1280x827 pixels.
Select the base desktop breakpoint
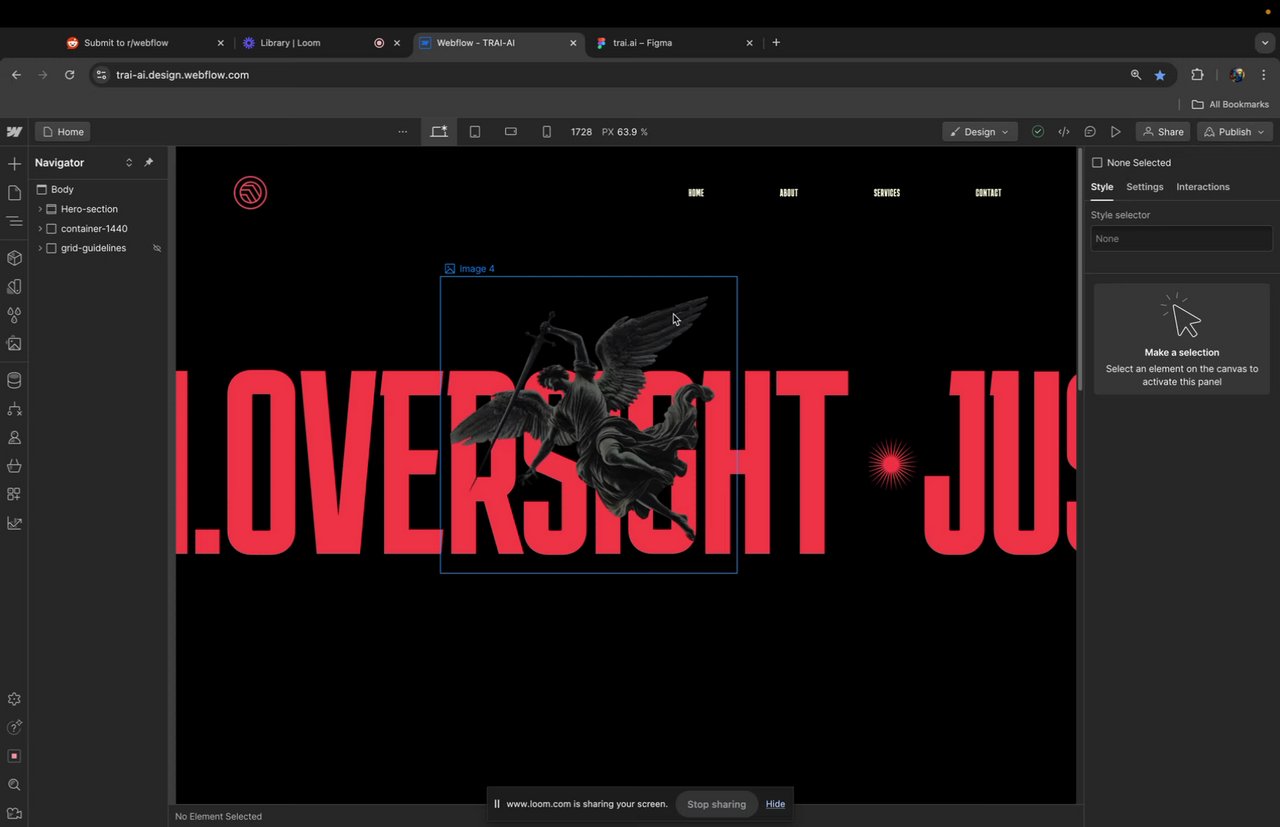pos(439,132)
